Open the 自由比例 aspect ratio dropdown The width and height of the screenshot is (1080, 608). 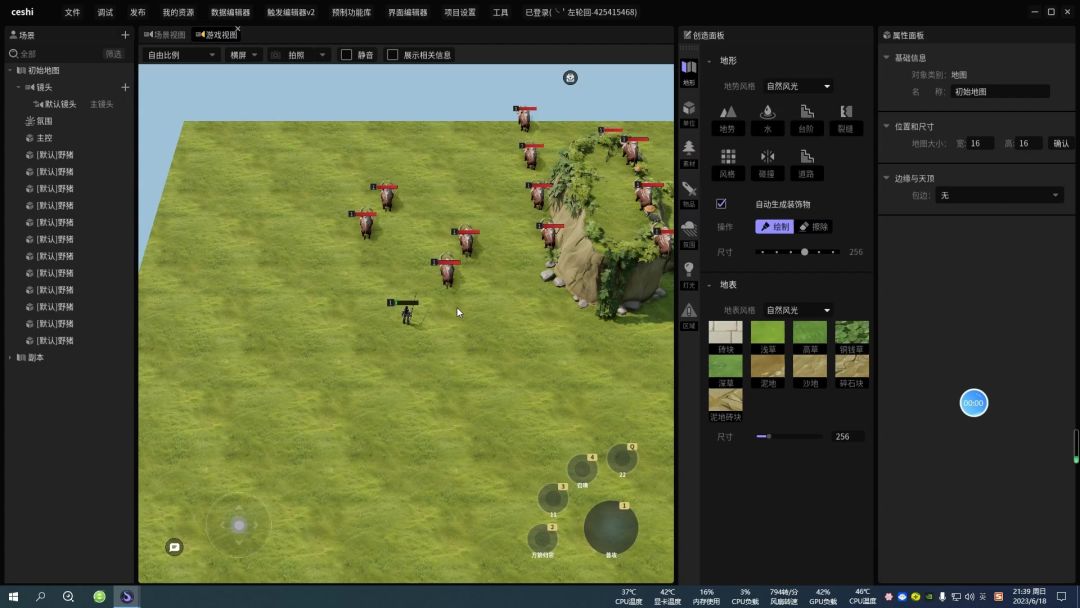coord(181,54)
